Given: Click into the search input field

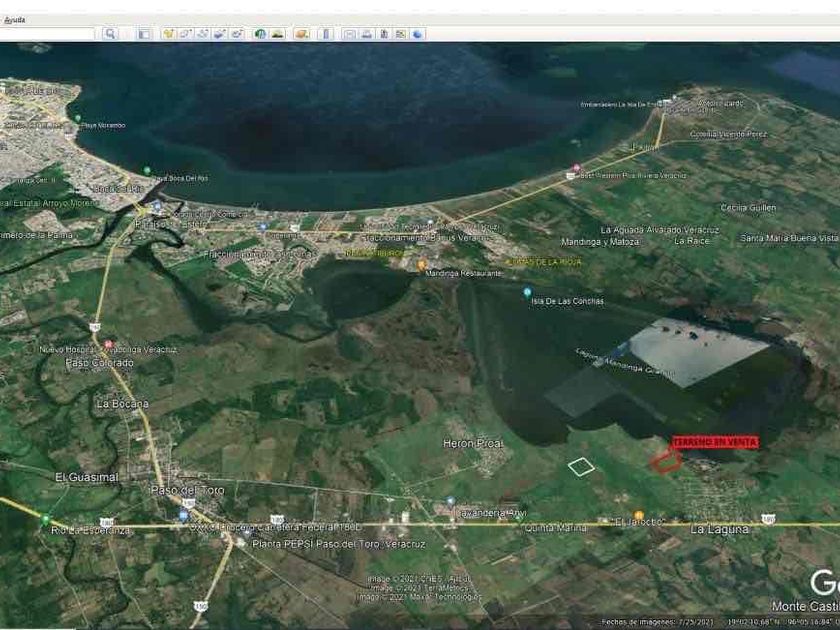Looking at the screenshot, I should [48, 34].
